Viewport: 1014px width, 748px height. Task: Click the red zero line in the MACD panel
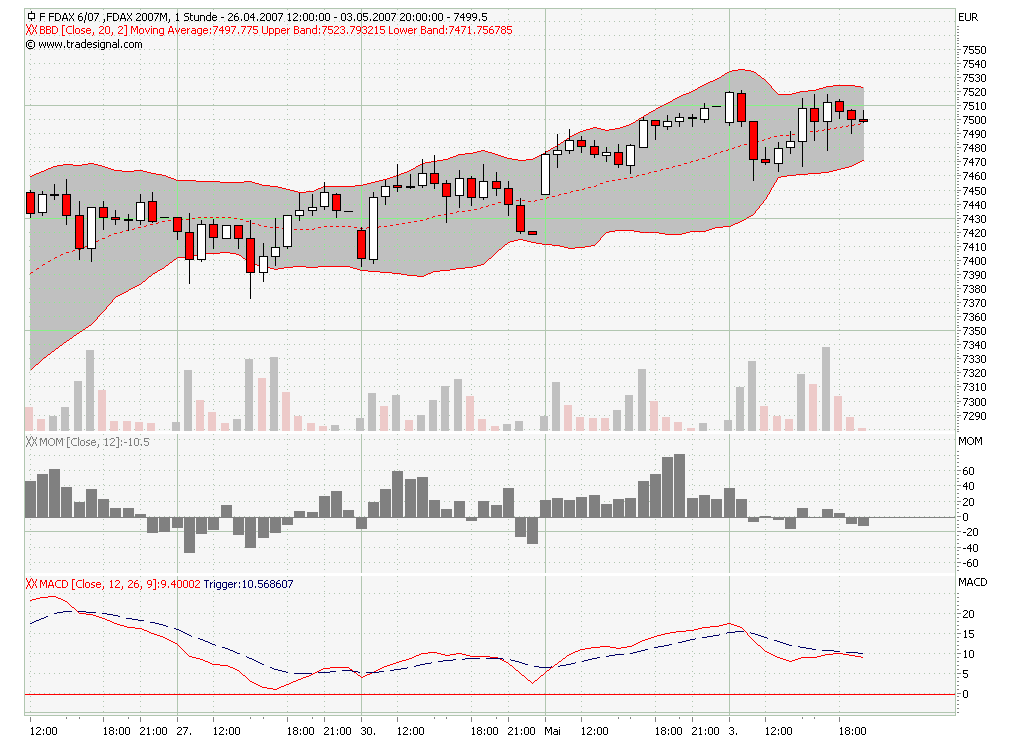click(490, 694)
